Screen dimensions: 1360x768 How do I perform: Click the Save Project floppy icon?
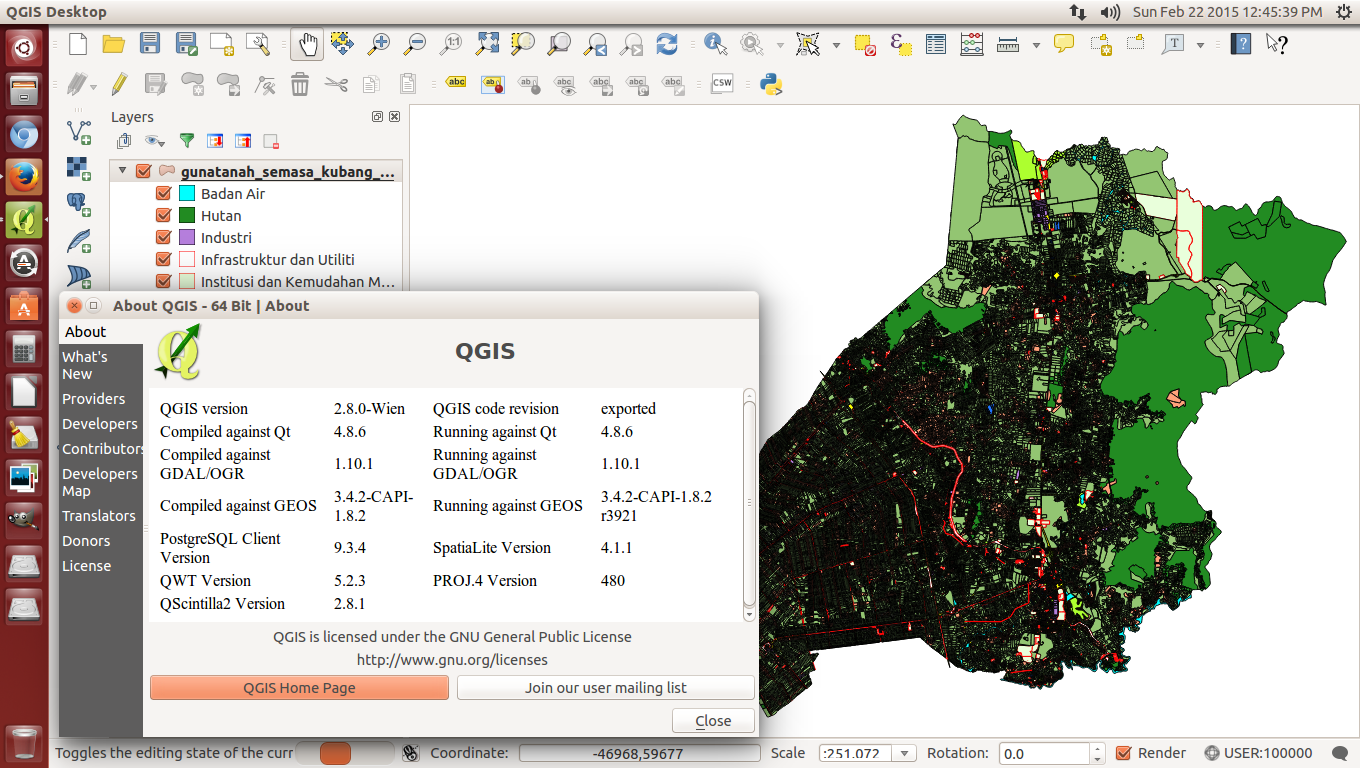click(x=150, y=44)
